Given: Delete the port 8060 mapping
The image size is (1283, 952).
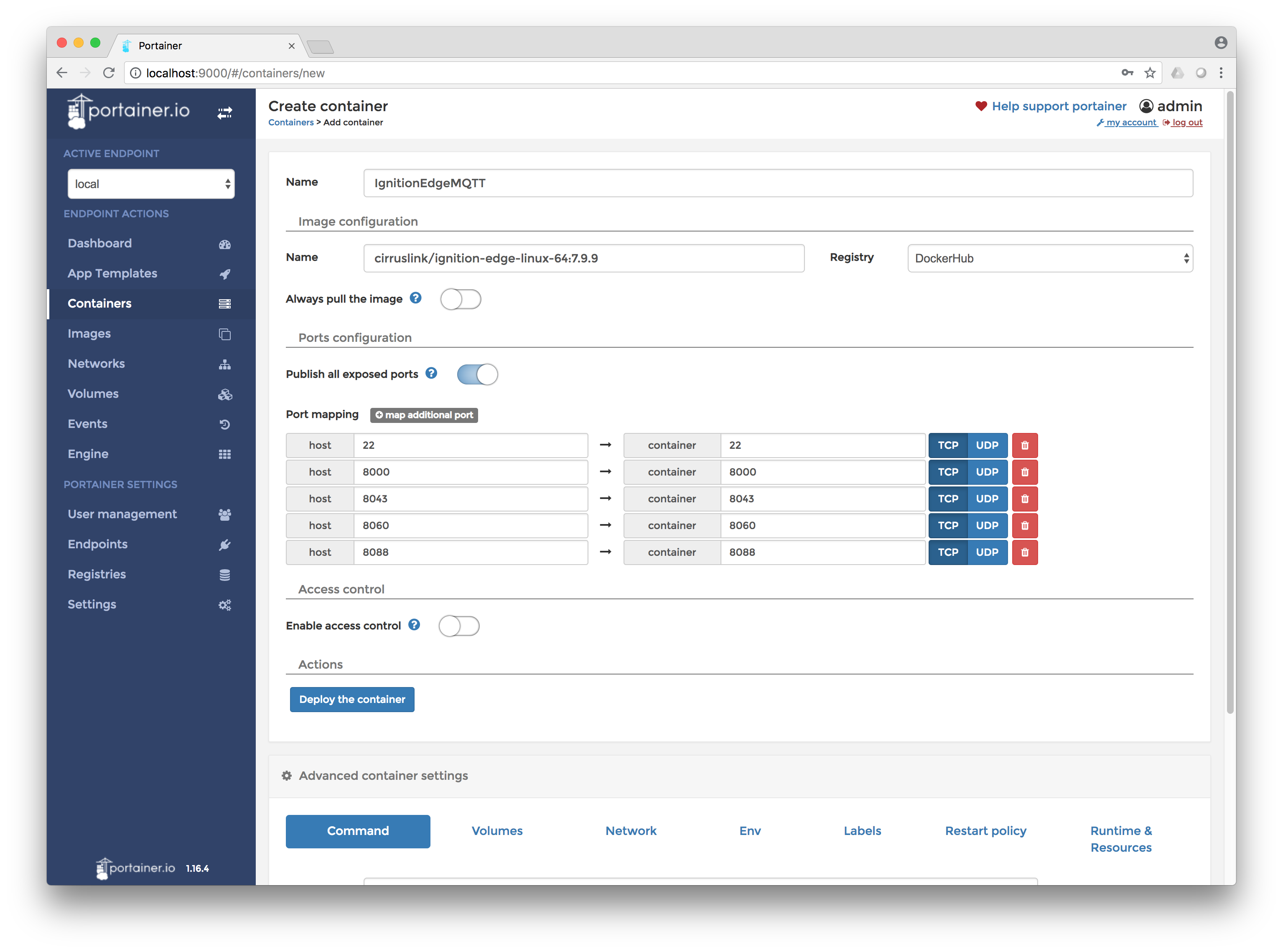Looking at the screenshot, I should click(1024, 526).
